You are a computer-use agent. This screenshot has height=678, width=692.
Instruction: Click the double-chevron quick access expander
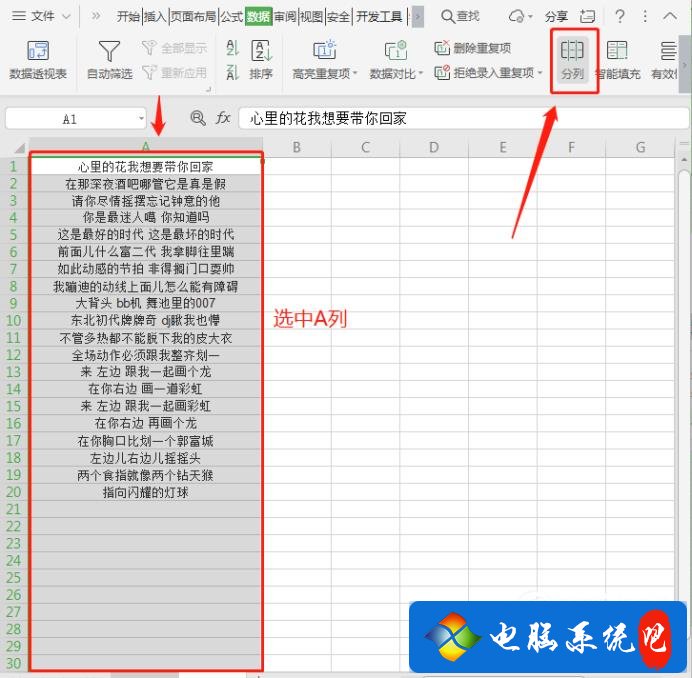[95, 17]
